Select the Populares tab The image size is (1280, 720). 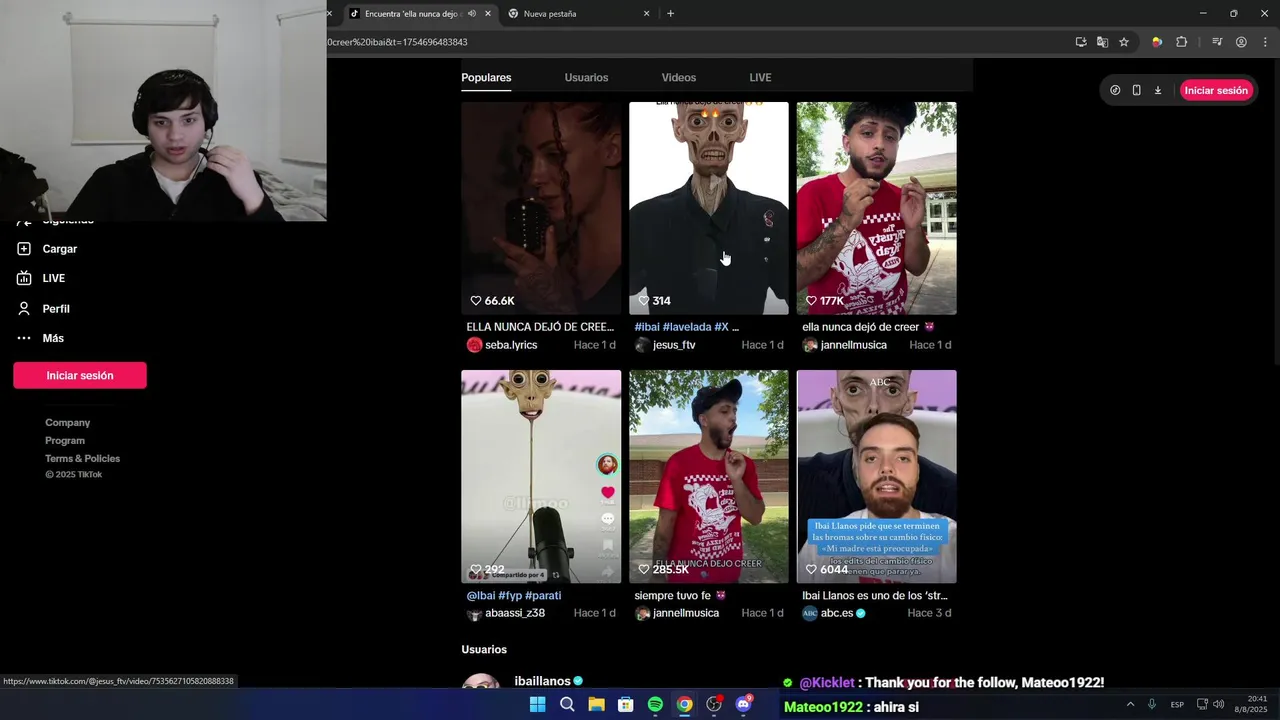point(486,77)
